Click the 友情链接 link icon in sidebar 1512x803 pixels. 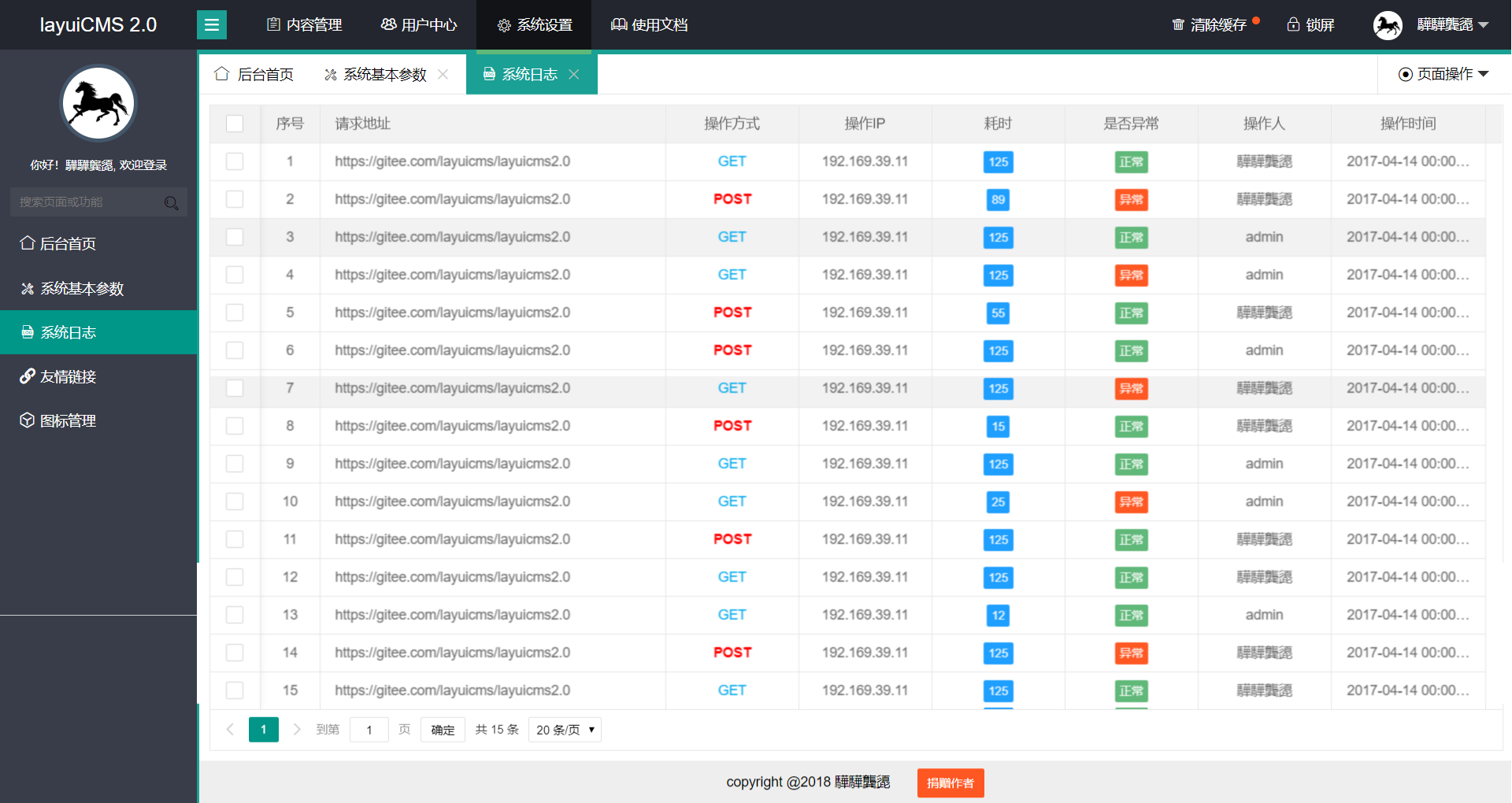tap(26, 376)
